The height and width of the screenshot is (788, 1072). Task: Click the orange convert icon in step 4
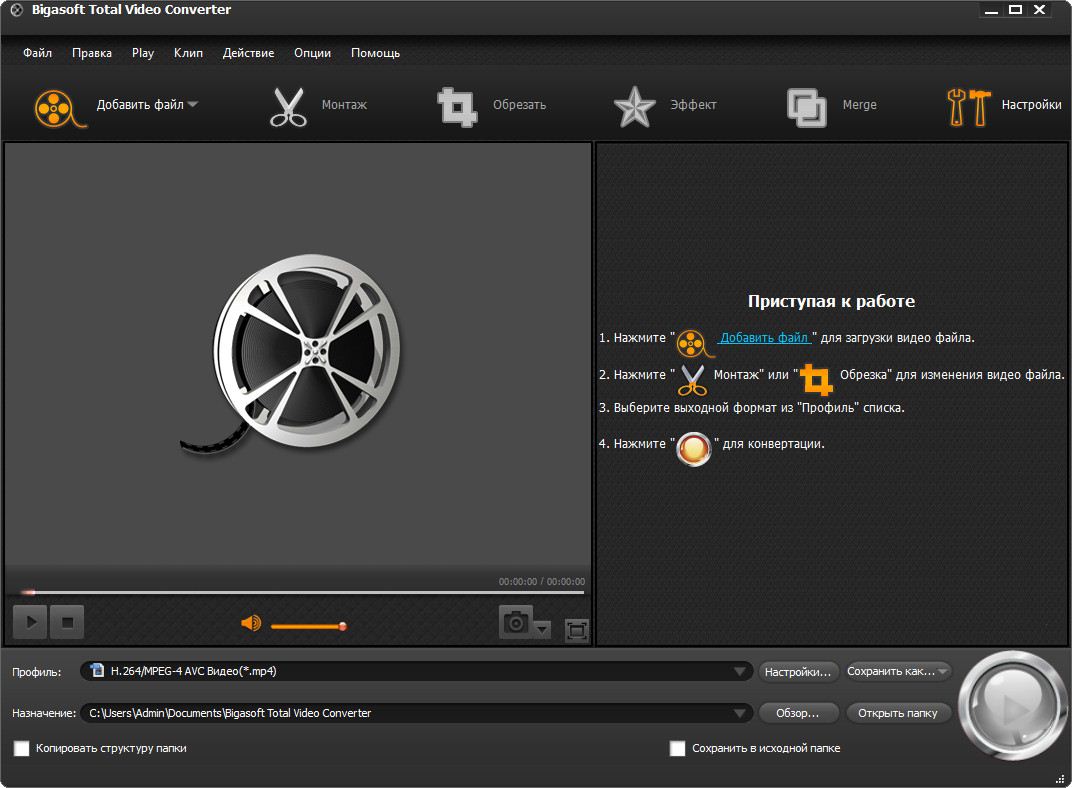coord(693,449)
